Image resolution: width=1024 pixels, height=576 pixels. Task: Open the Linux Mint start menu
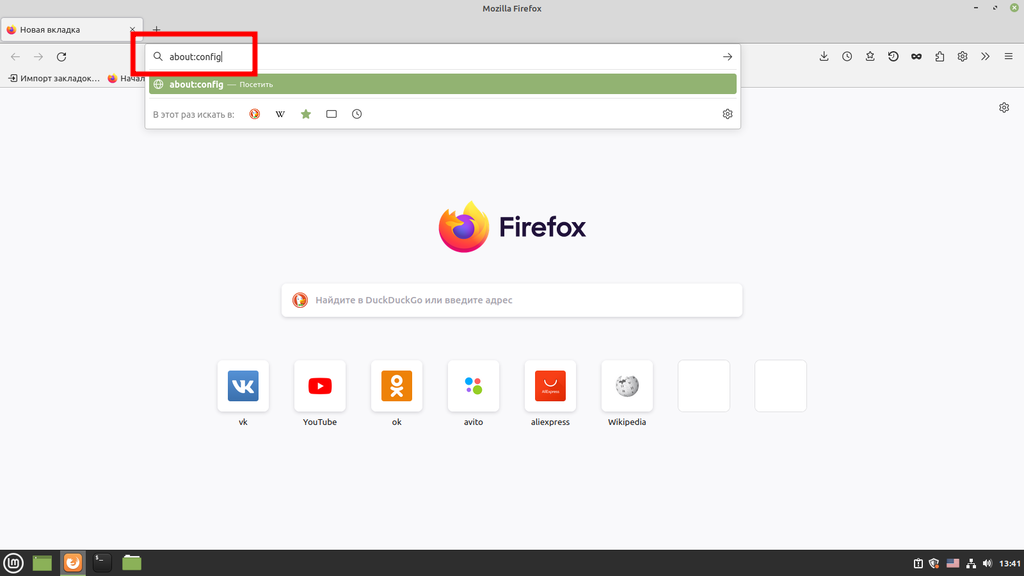14,563
